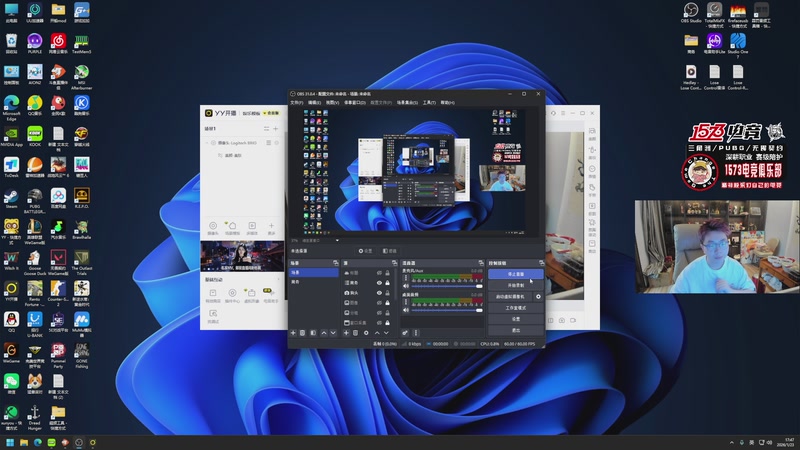Click the promo banner thumbnail in YY window
Image resolution: width=800 pixels, height=450 pixels.
pyautogui.click(x=242, y=256)
